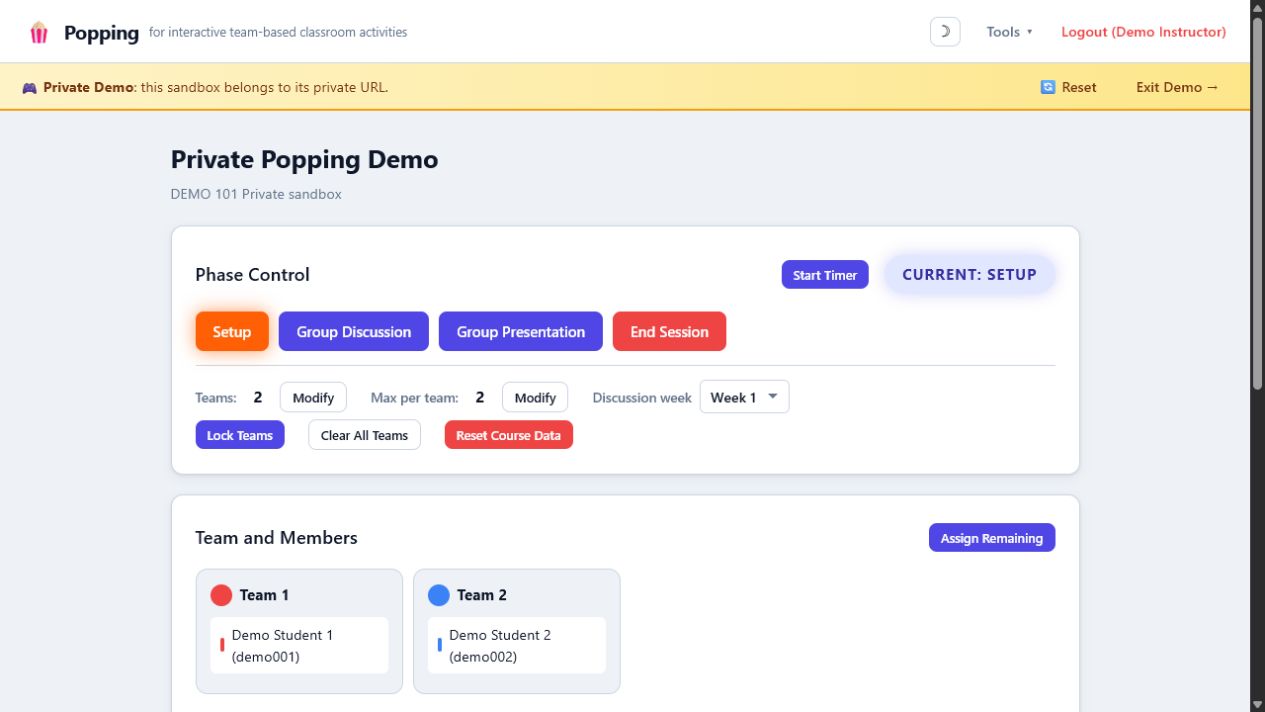Viewport: 1265px width, 712px height.
Task: Clear All Teams
Action: 364,435
